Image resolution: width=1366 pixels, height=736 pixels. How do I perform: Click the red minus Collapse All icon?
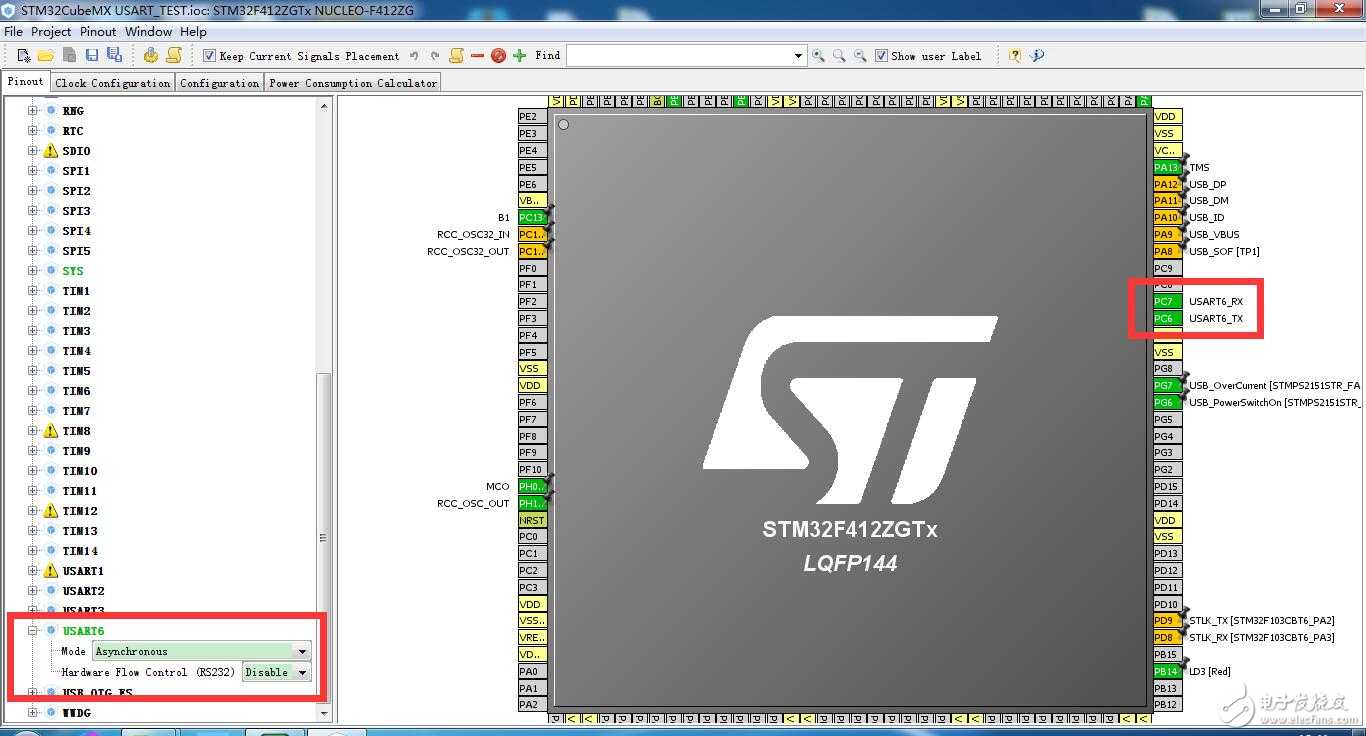(477, 56)
